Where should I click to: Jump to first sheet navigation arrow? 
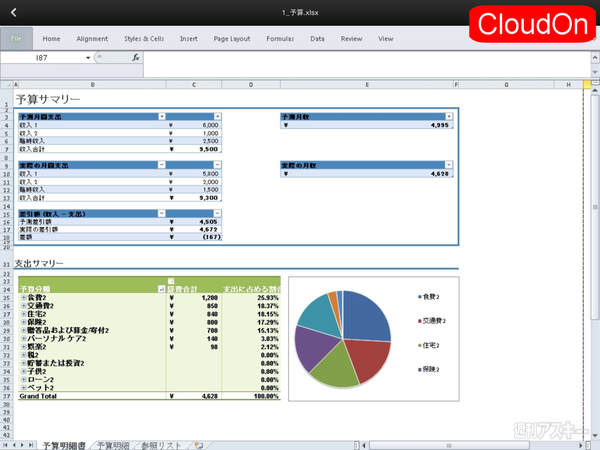5,445
